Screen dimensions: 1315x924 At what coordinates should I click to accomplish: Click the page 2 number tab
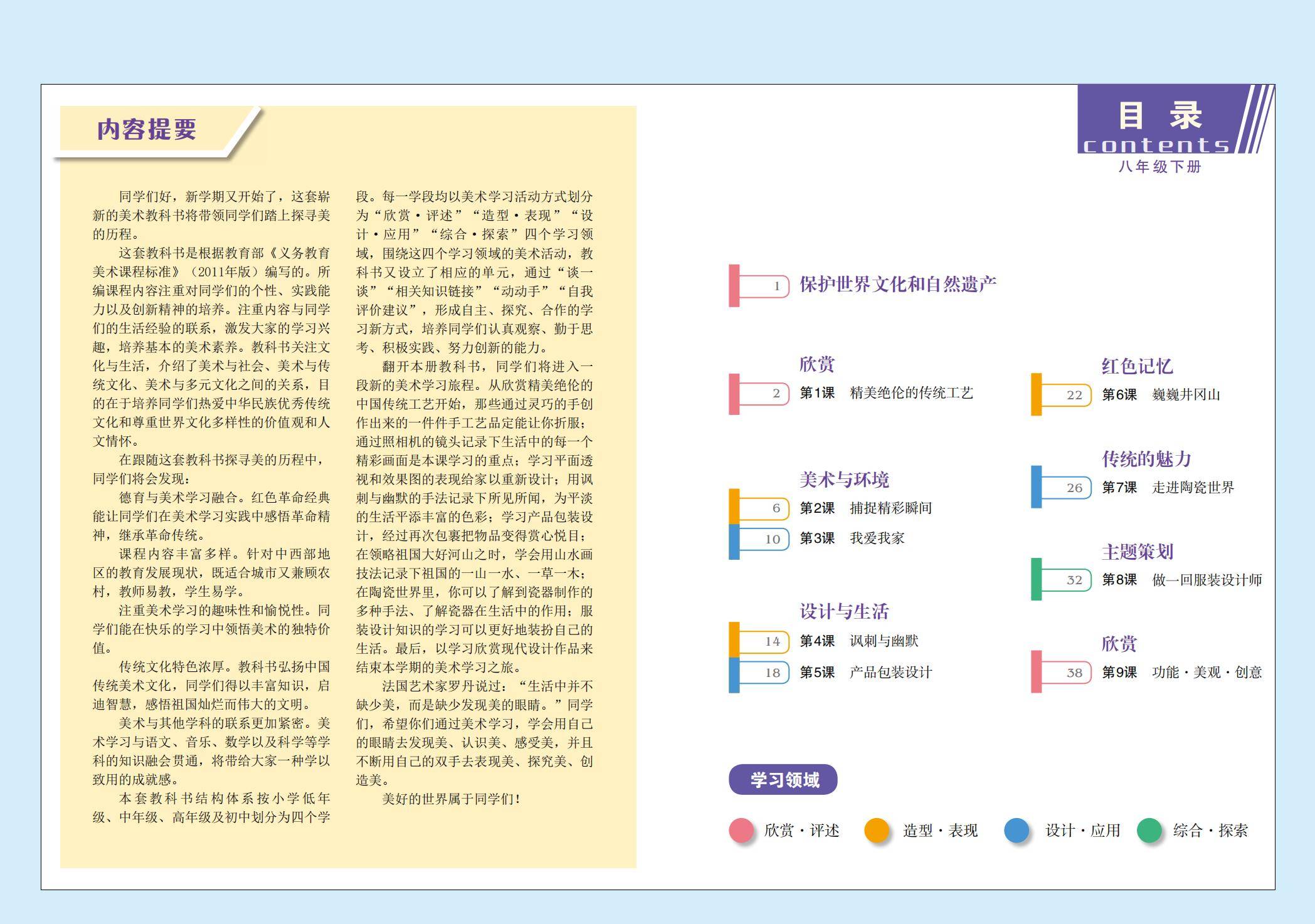click(764, 394)
